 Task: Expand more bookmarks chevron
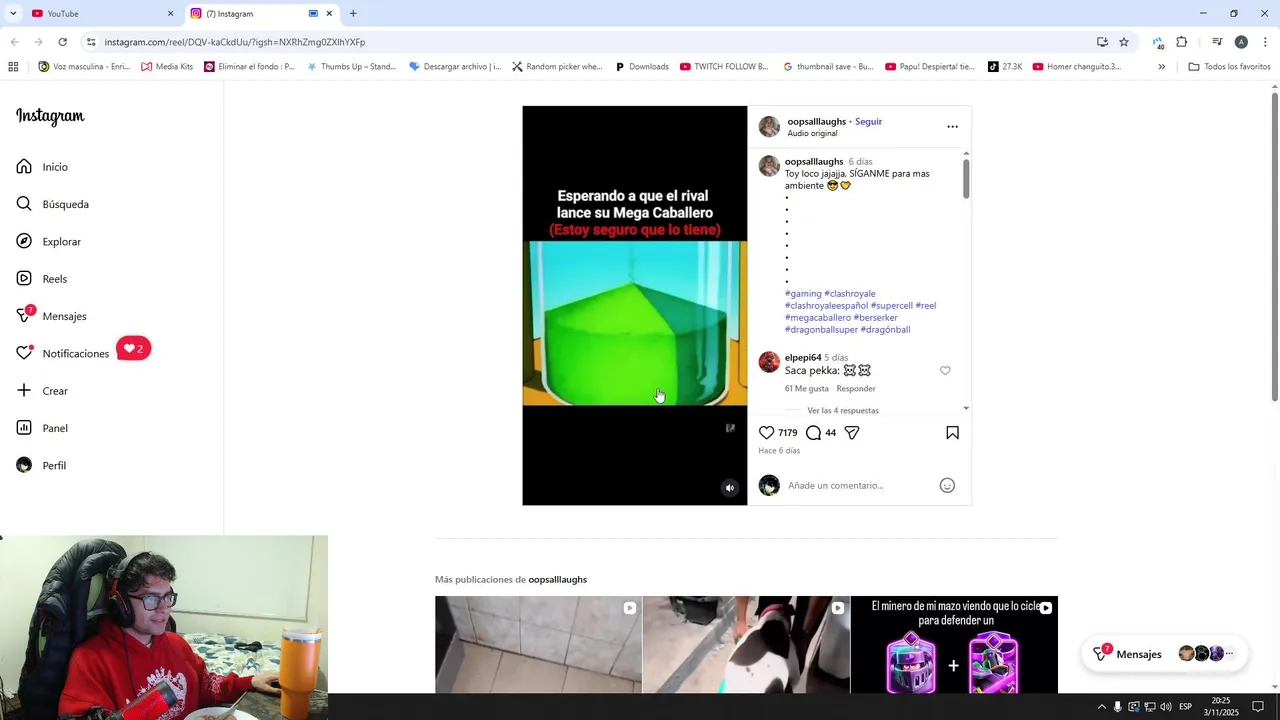[x=1161, y=67]
